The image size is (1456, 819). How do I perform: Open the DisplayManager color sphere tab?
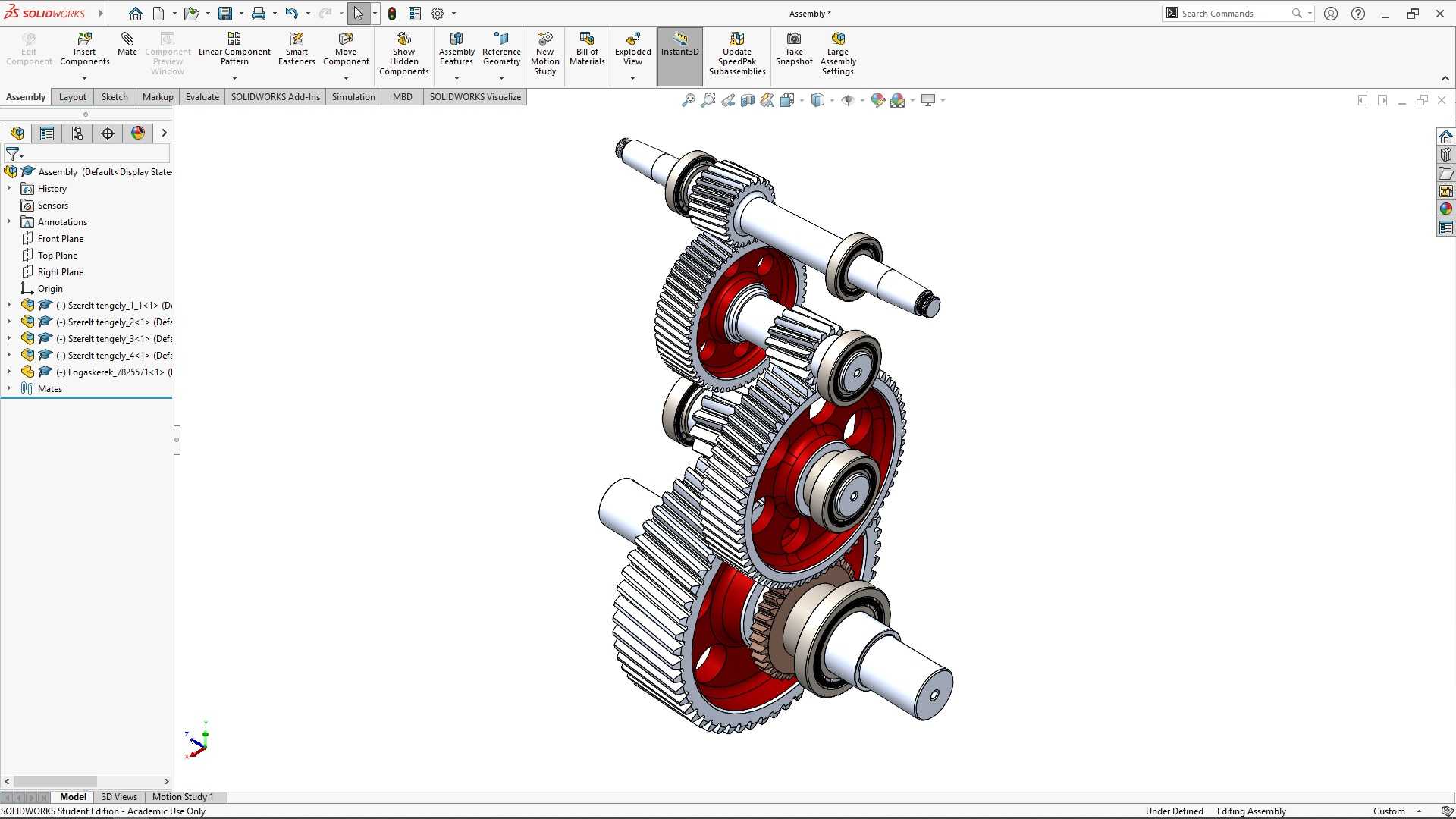coord(138,133)
